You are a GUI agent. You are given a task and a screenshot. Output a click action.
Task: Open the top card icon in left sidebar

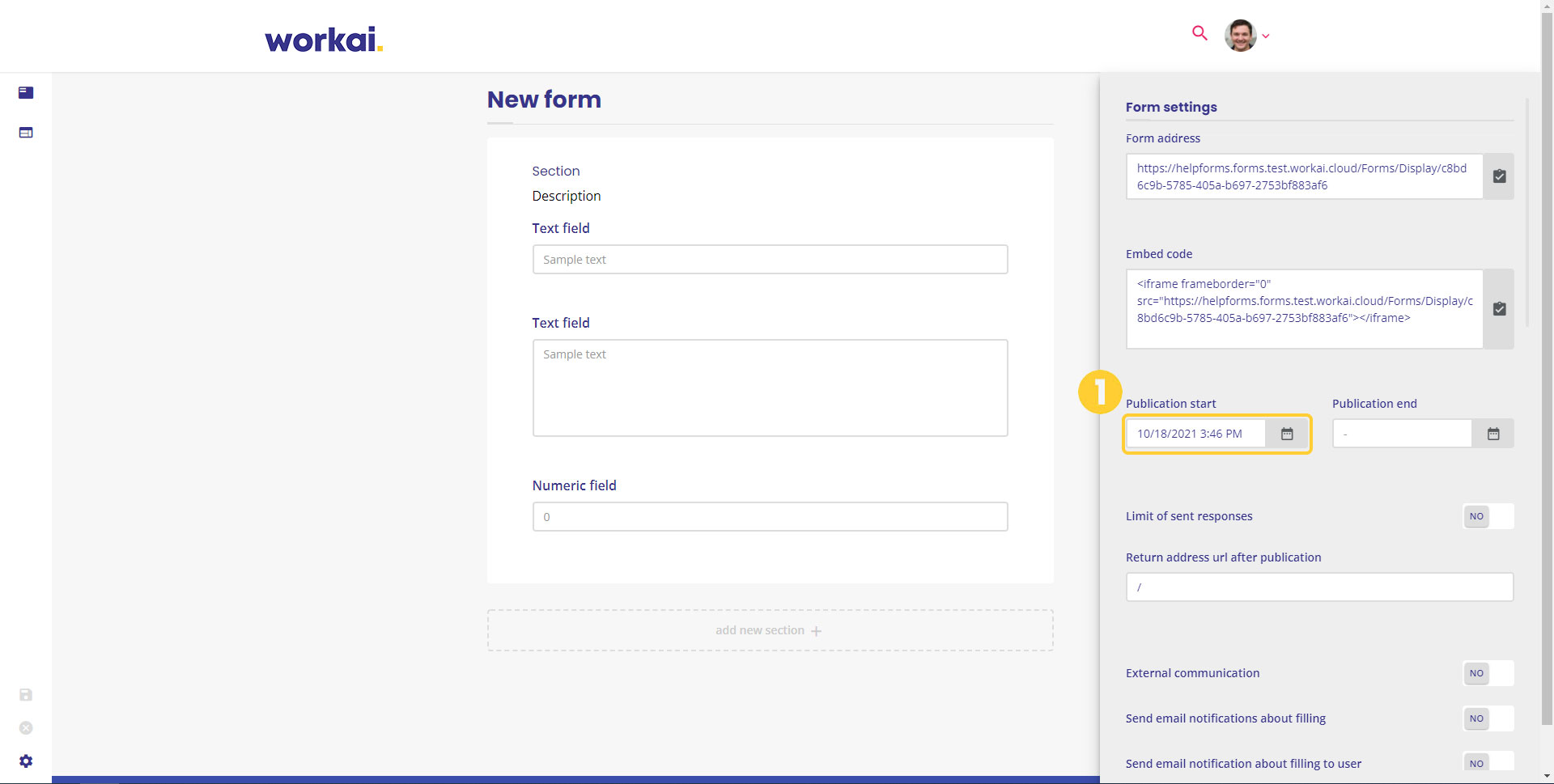coord(26,92)
